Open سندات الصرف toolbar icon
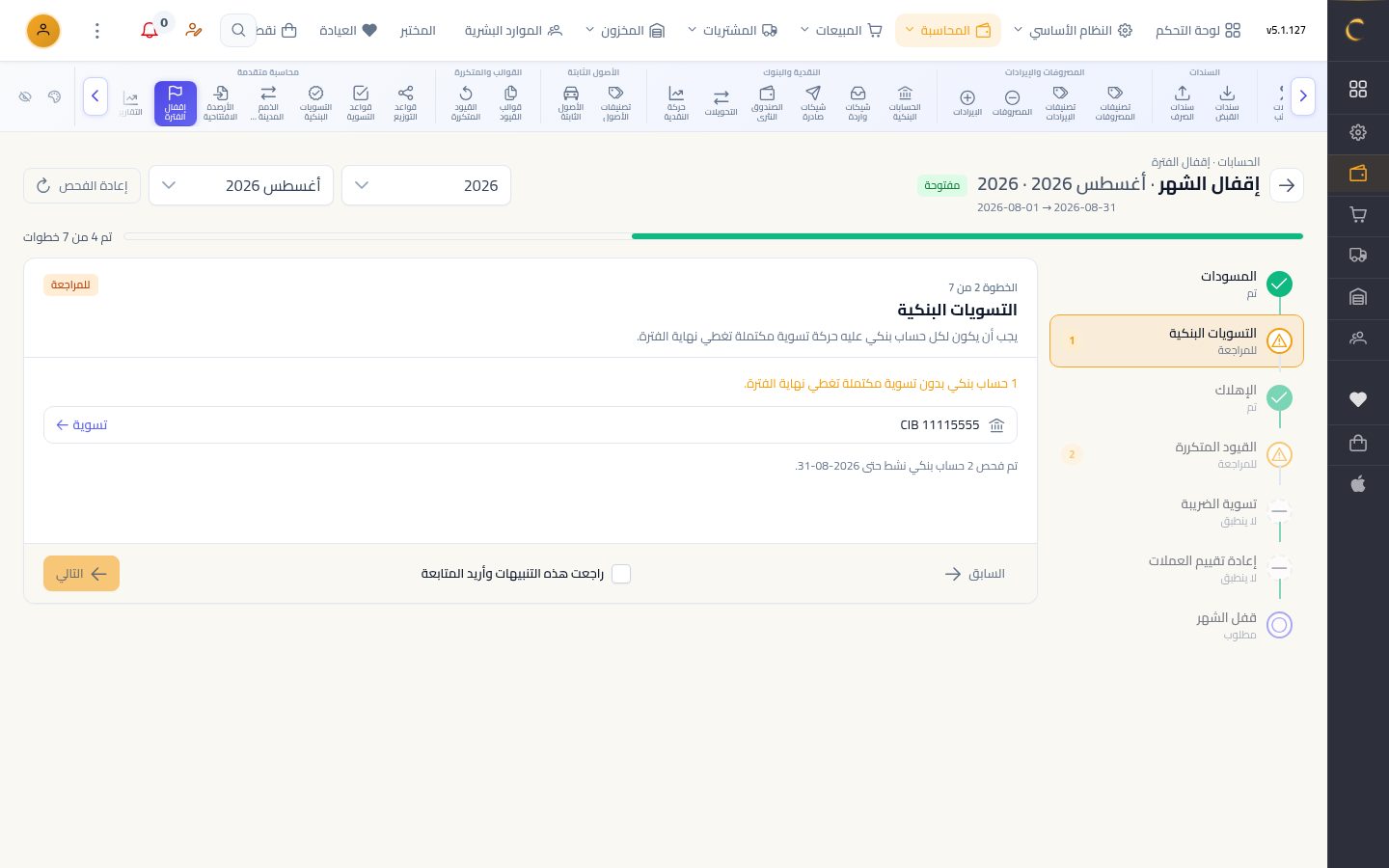The image size is (1389, 868). coord(1182,102)
